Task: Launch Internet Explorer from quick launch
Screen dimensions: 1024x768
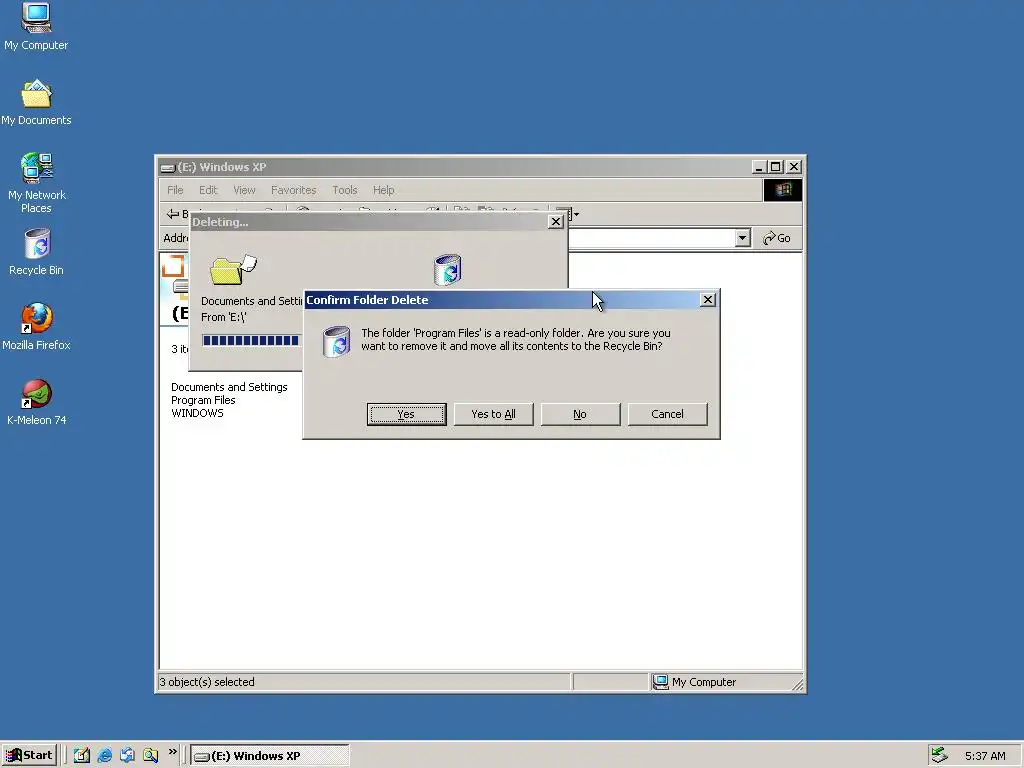Action: click(104, 756)
